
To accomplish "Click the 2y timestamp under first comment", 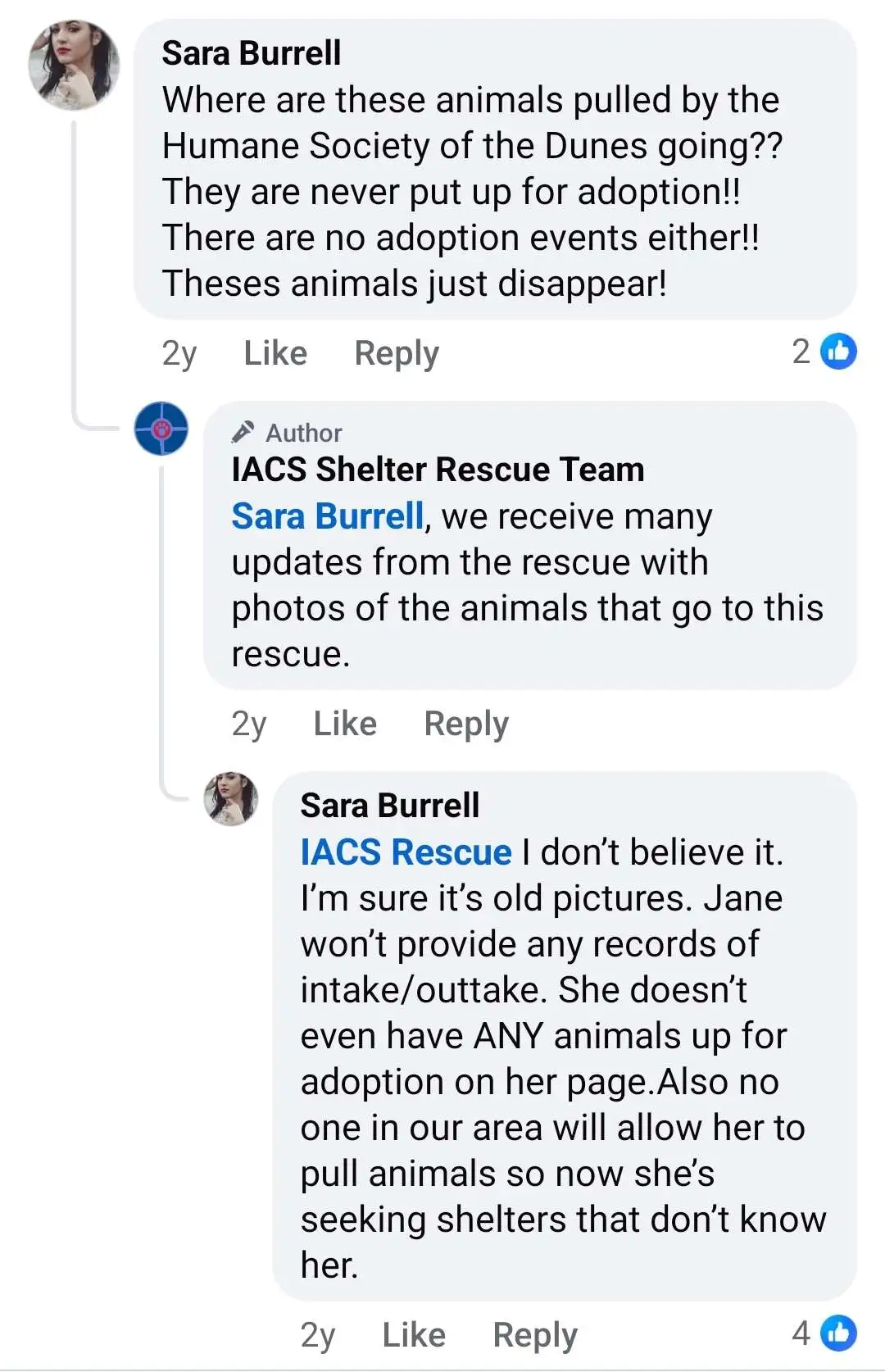I will coord(179,353).
